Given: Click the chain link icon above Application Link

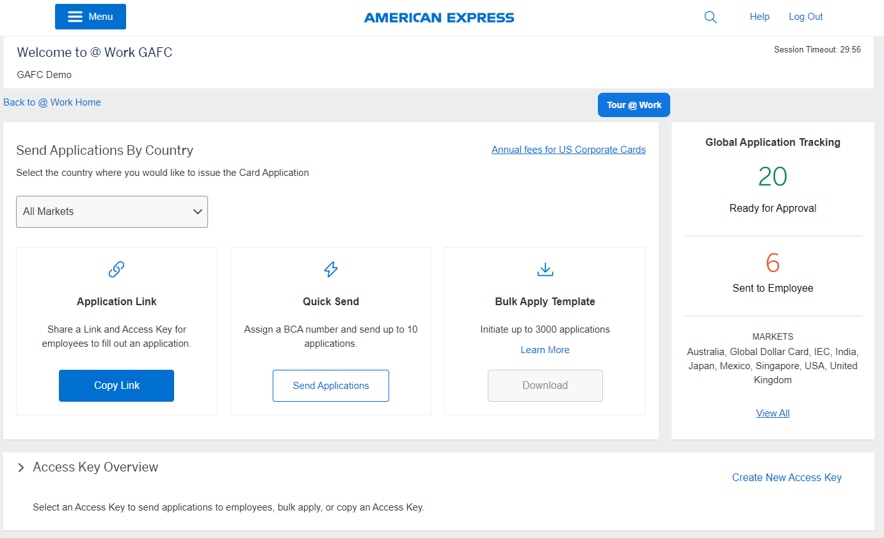Looking at the screenshot, I should point(116,269).
